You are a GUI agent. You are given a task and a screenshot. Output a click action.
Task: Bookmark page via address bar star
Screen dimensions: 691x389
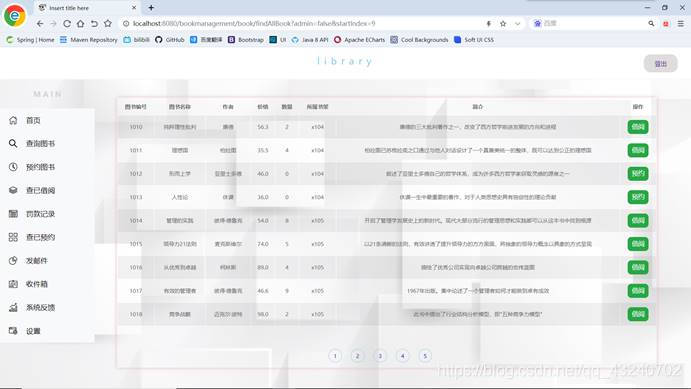click(x=503, y=23)
